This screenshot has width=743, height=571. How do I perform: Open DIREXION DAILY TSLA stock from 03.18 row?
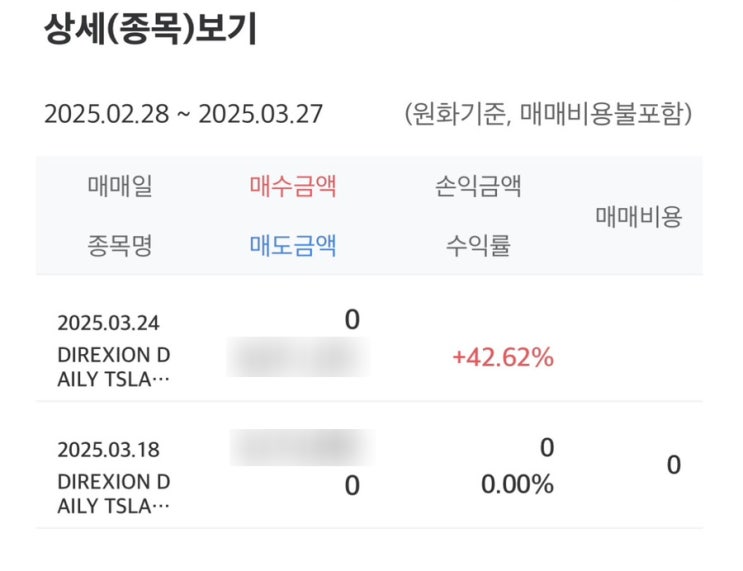107,493
